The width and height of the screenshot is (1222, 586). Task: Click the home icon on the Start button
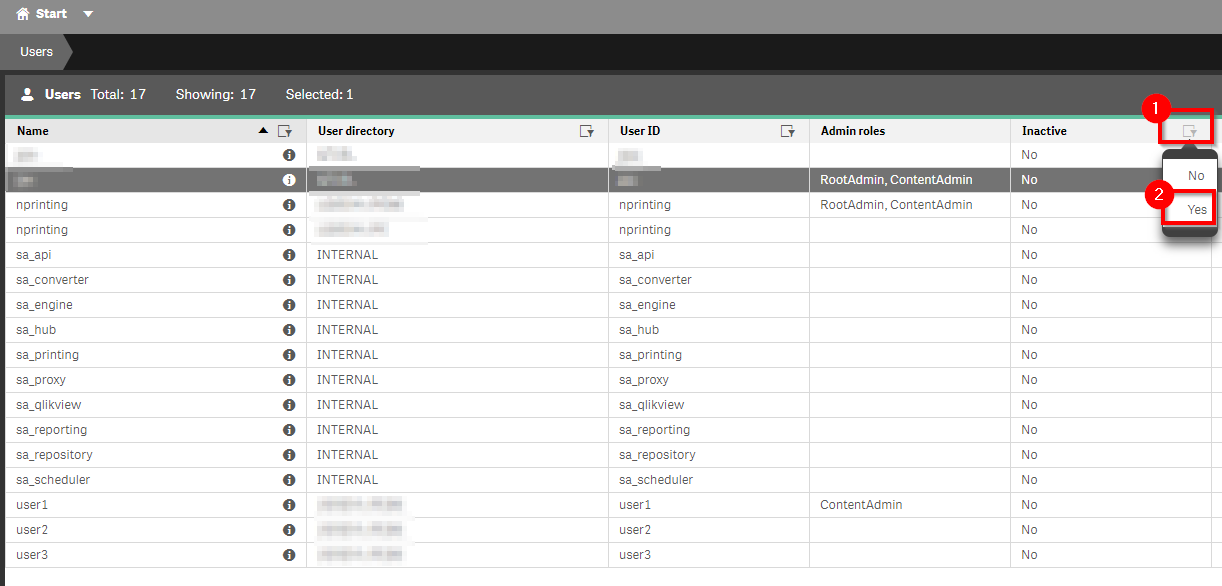pos(23,14)
